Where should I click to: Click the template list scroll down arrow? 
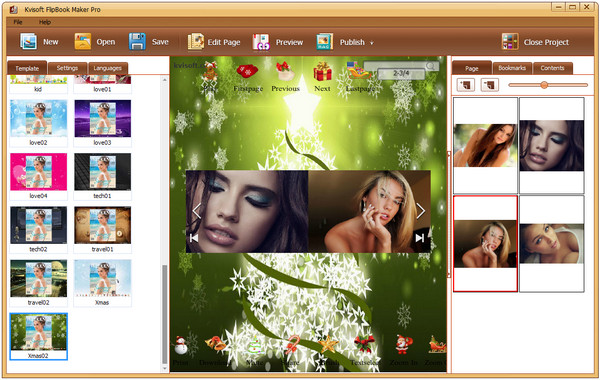(x=165, y=369)
